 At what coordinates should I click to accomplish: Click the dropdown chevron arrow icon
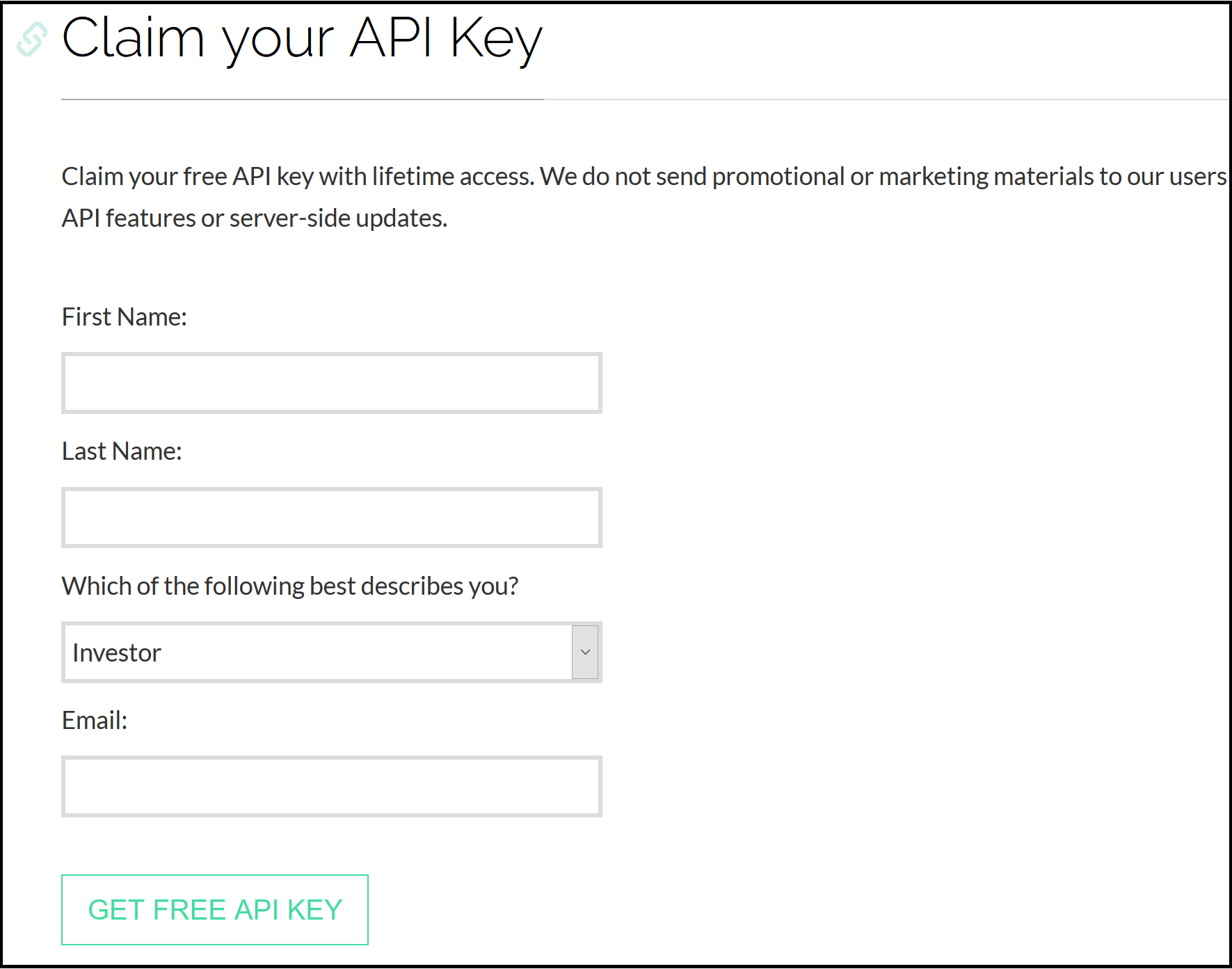(x=585, y=652)
